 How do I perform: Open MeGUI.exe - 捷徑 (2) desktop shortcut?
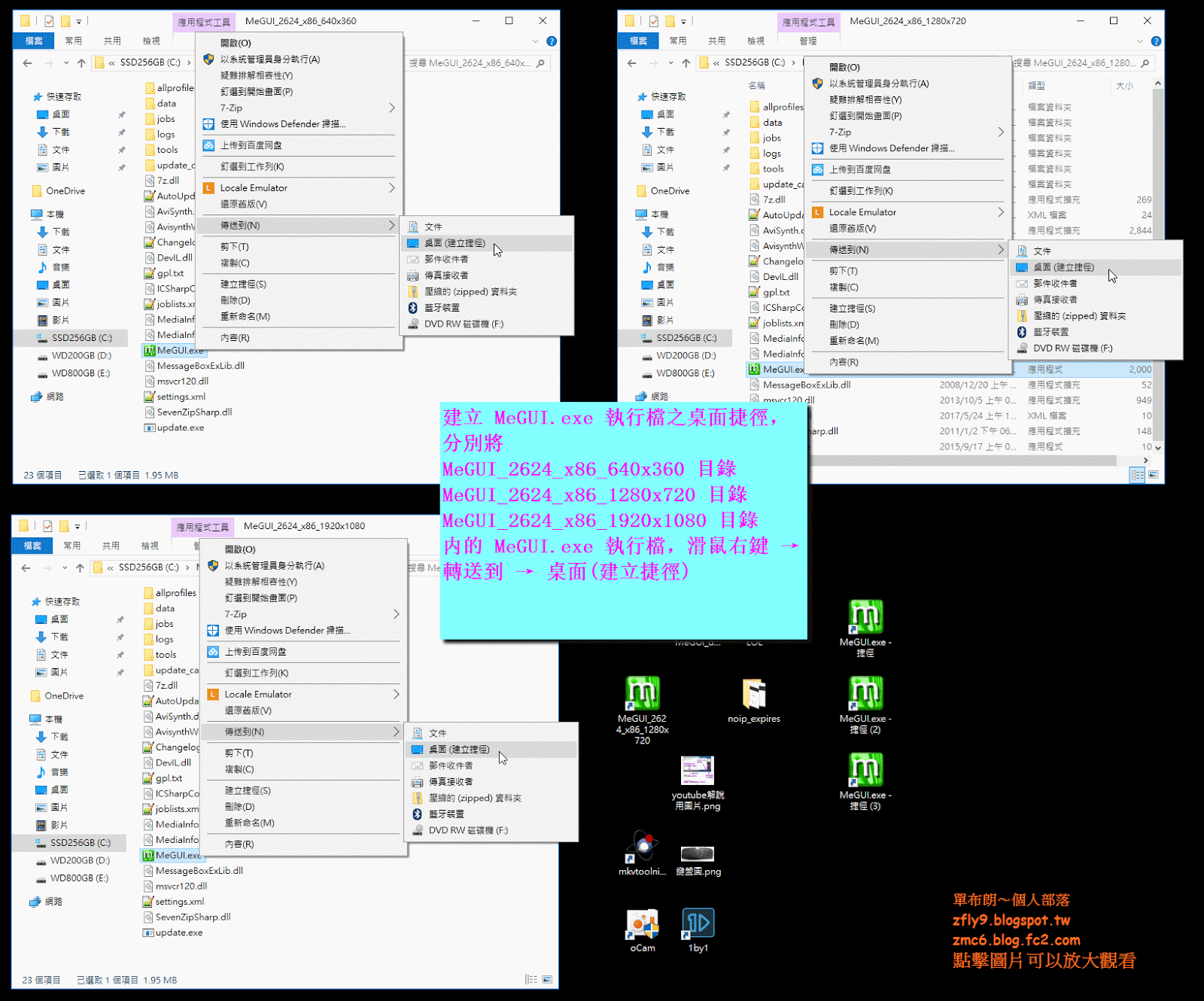coord(865,704)
